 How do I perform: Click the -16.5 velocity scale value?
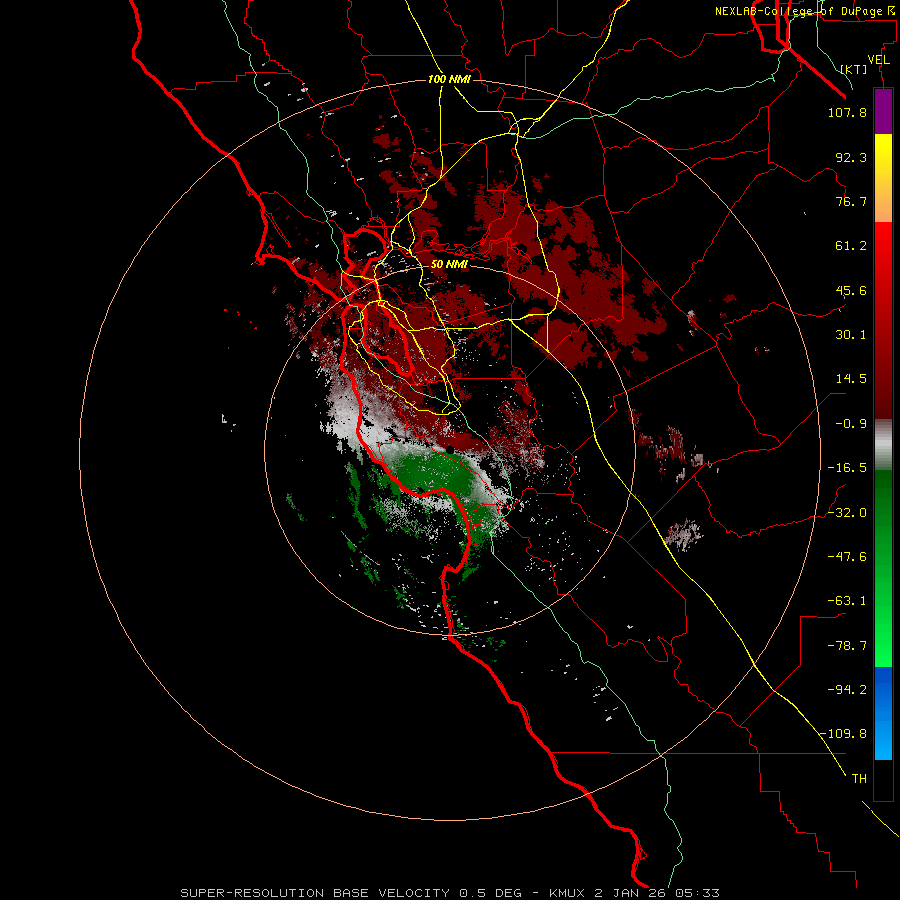tap(847, 468)
